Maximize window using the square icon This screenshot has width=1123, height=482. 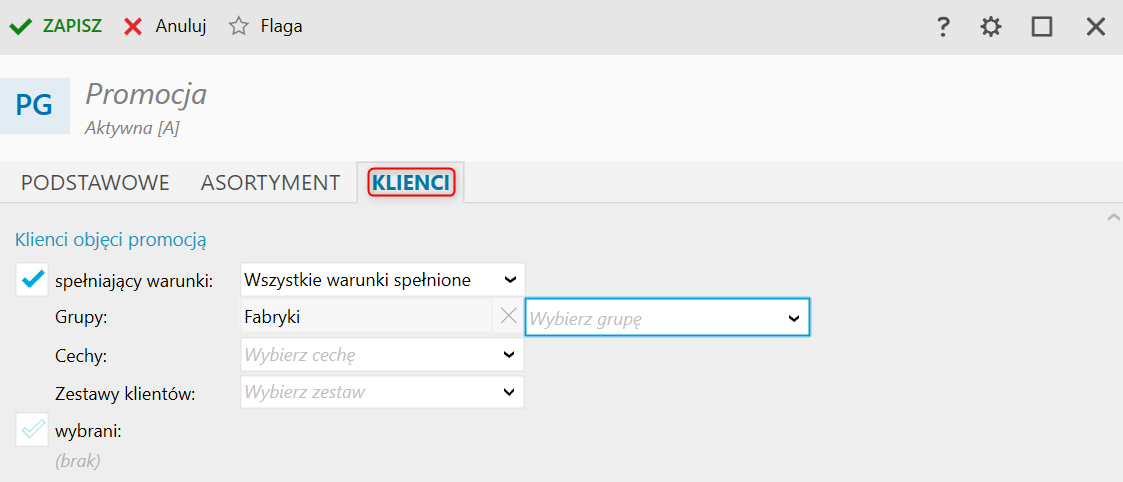click(1042, 27)
